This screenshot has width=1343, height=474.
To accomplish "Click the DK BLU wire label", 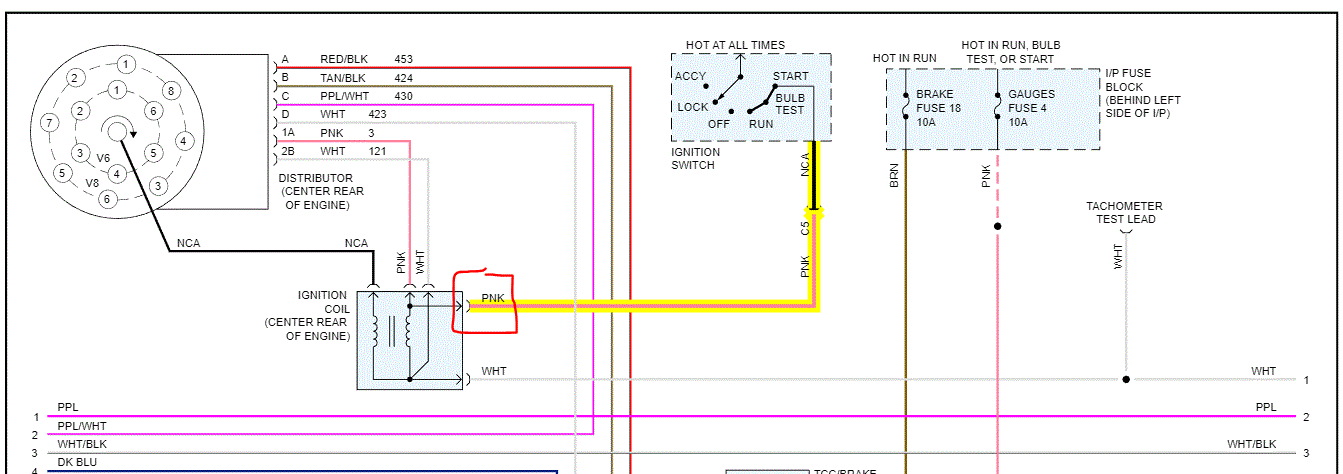I will [x=77, y=462].
